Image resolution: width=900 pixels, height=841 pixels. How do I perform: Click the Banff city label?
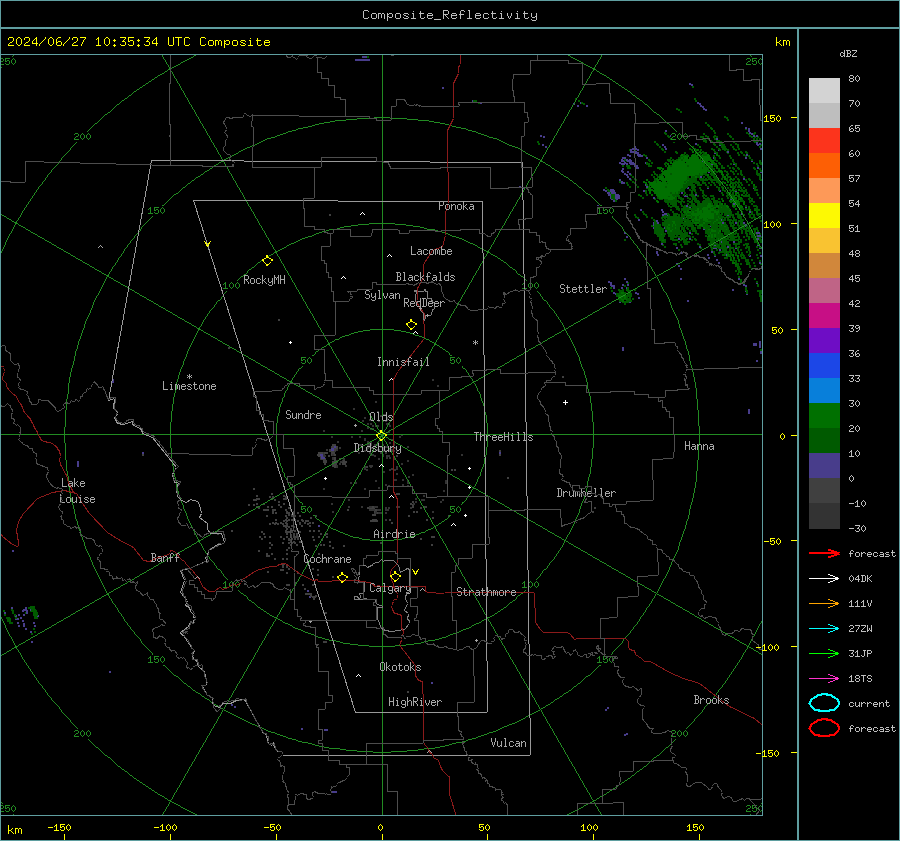tap(165, 558)
